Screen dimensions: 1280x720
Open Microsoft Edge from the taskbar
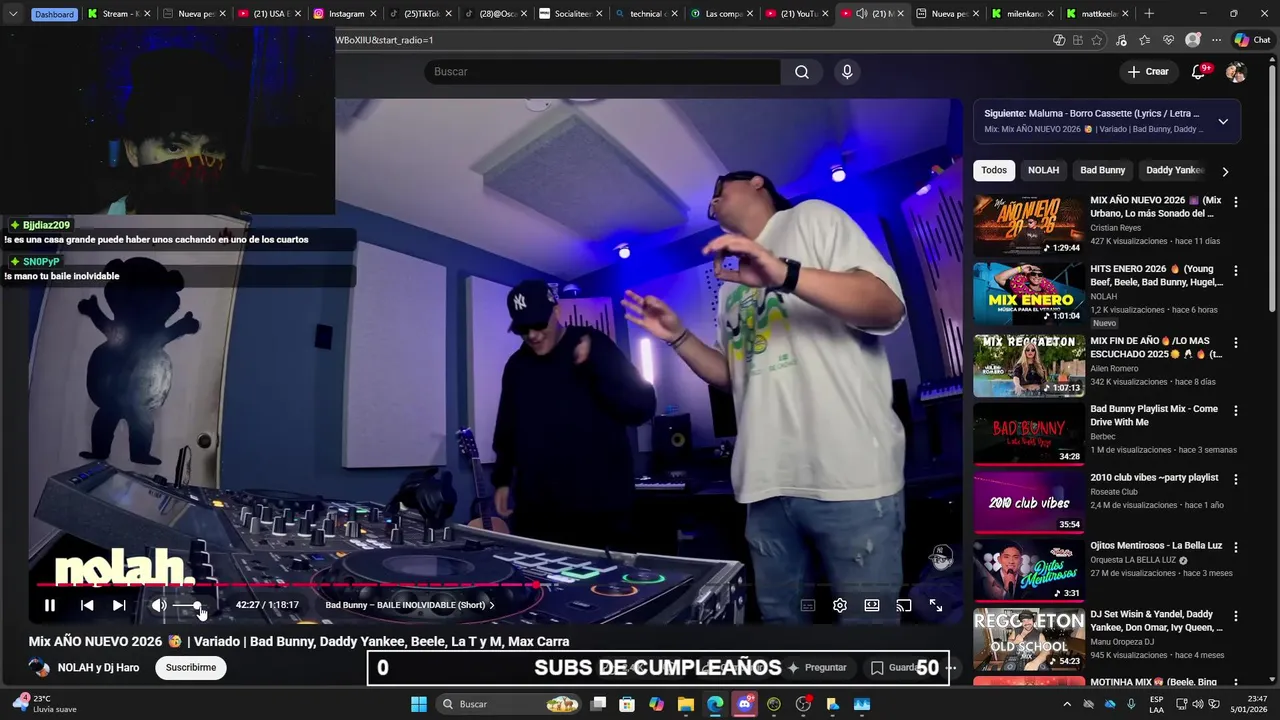715,704
